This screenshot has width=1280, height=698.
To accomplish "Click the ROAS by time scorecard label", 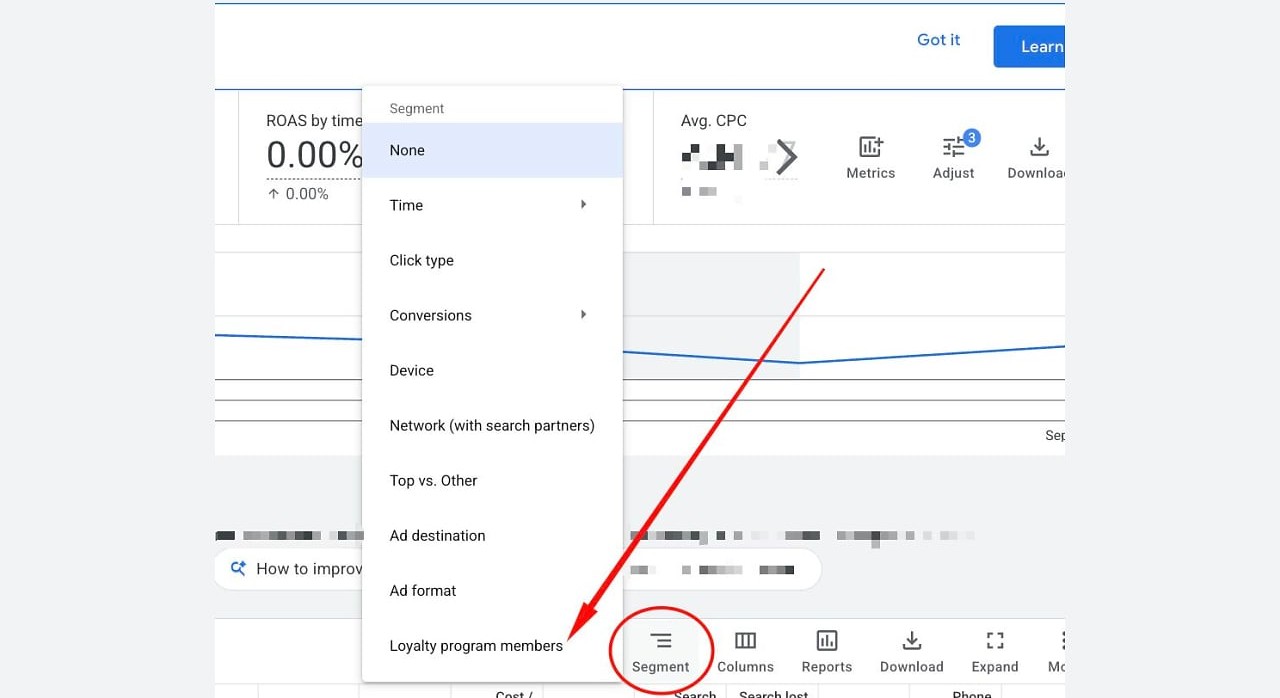I will click(x=314, y=121).
